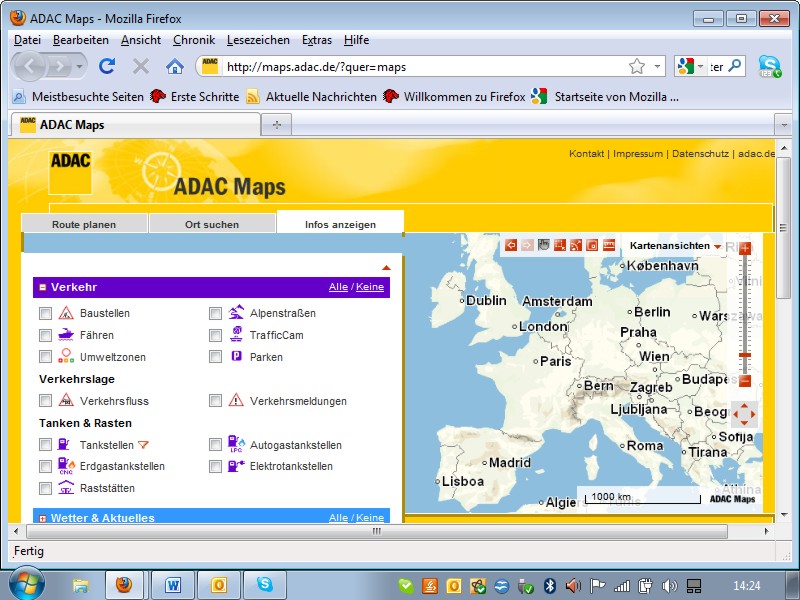
Task: Open the Impressum link
Action: click(x=638, y=154)
